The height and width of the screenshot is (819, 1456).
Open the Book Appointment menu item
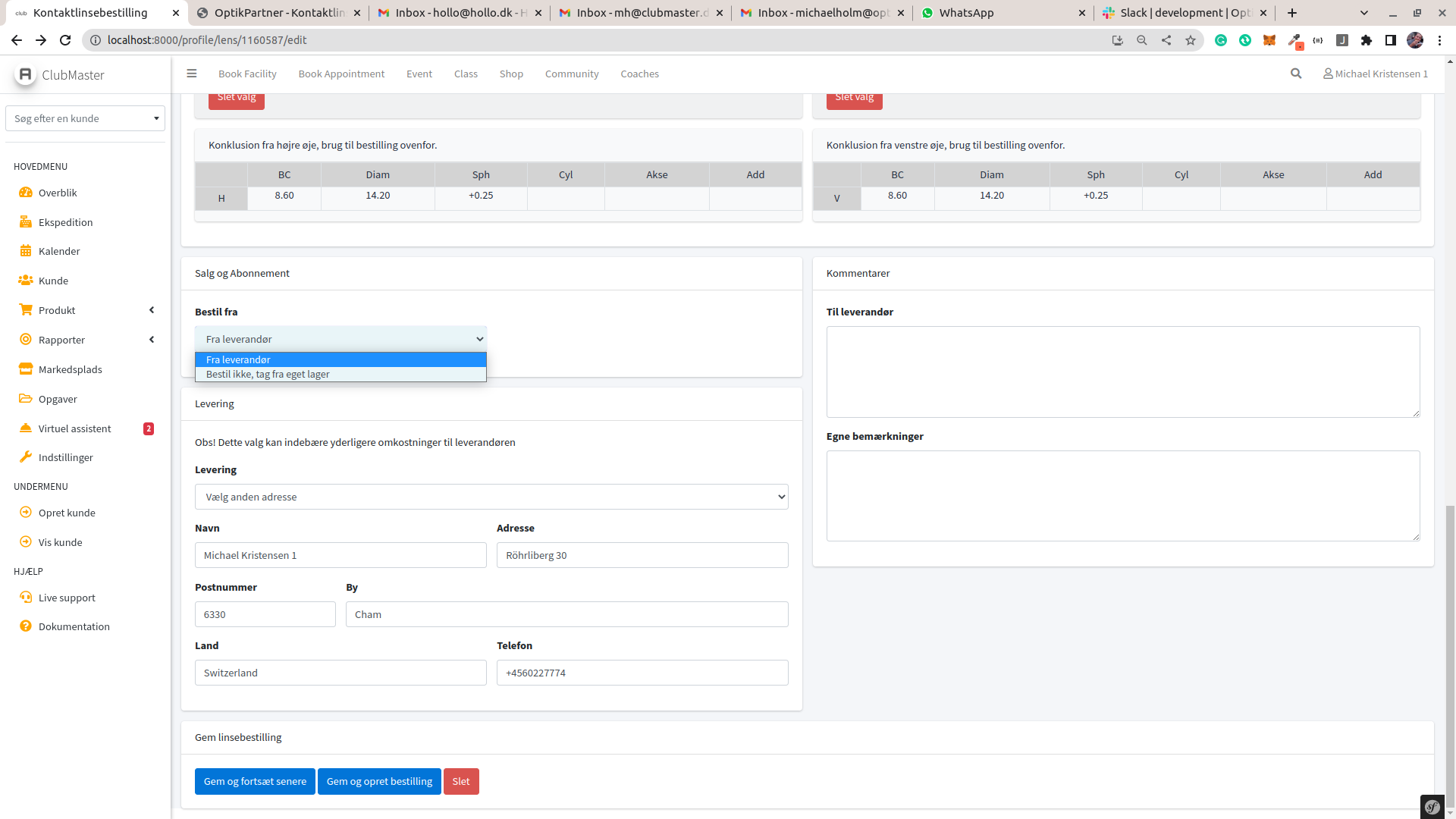click(341, 74)
